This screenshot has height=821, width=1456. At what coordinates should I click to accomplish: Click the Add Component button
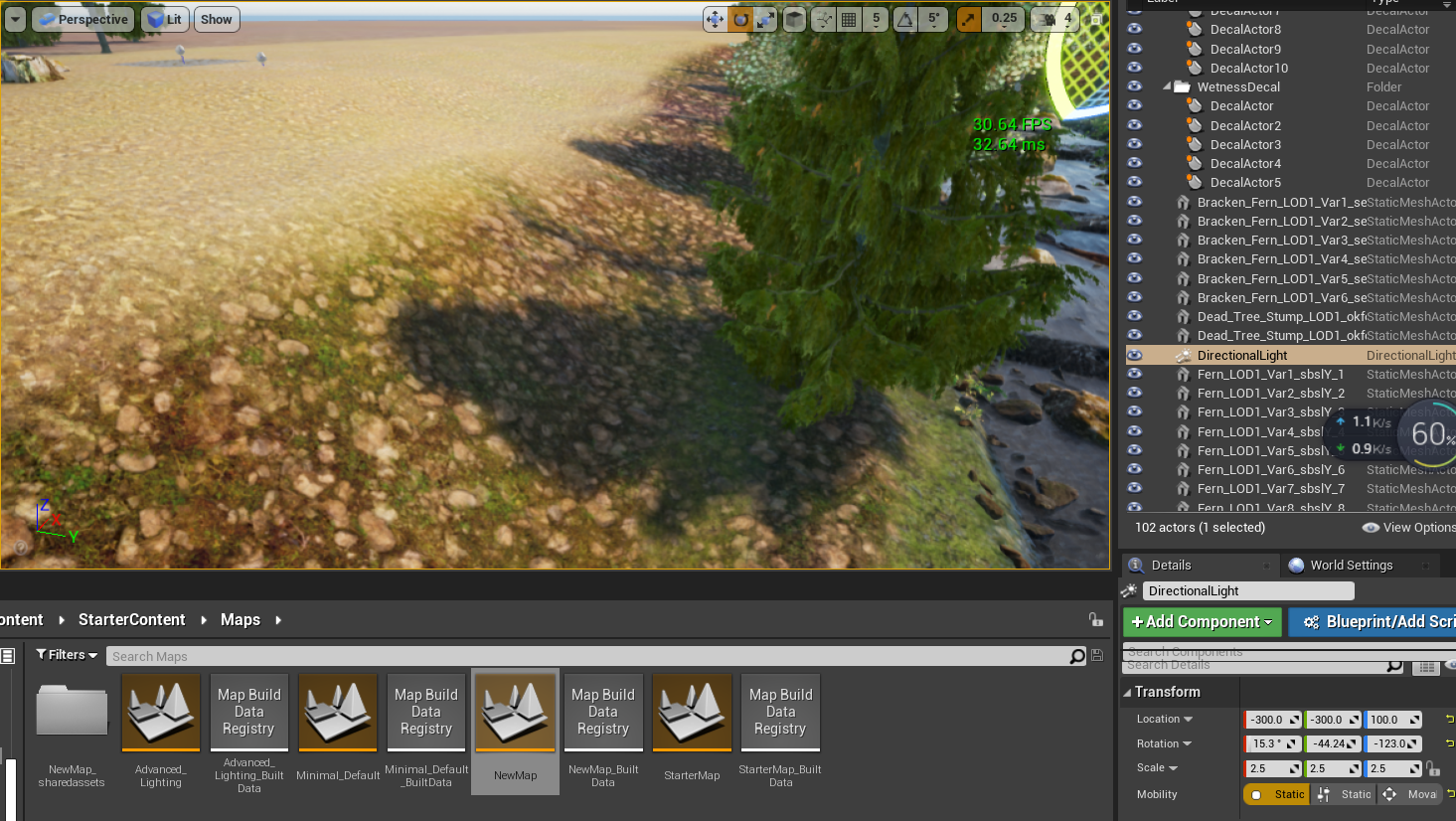coord(1202,622)
